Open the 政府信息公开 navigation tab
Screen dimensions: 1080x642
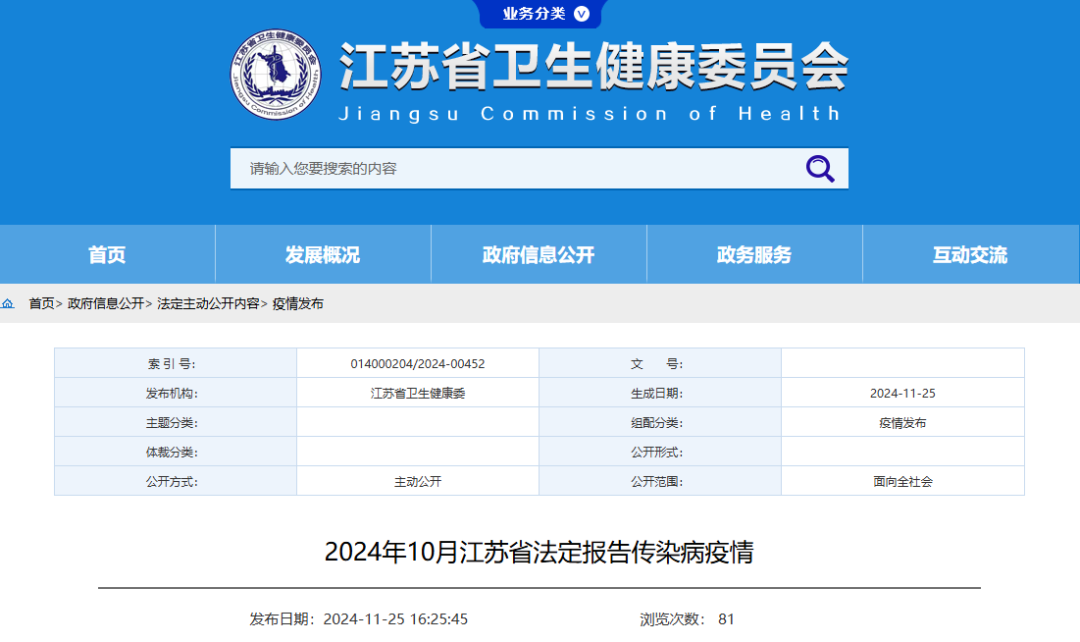tap(539, 254)
